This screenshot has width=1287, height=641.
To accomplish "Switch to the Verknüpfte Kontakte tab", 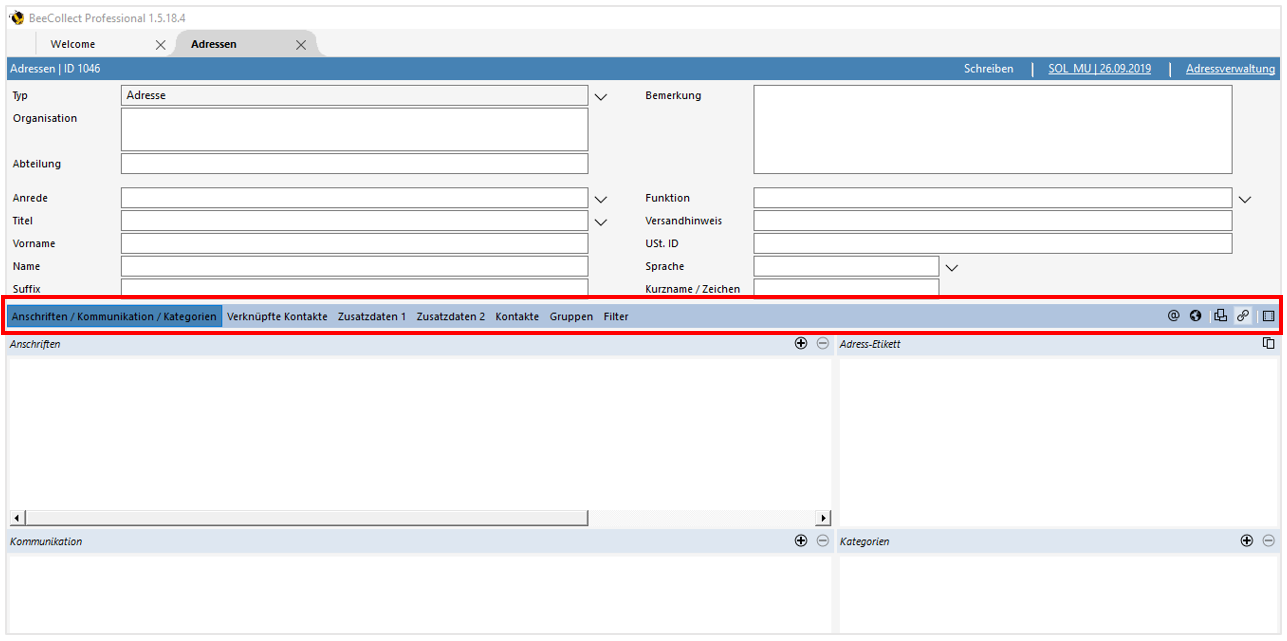I will 276,316.
